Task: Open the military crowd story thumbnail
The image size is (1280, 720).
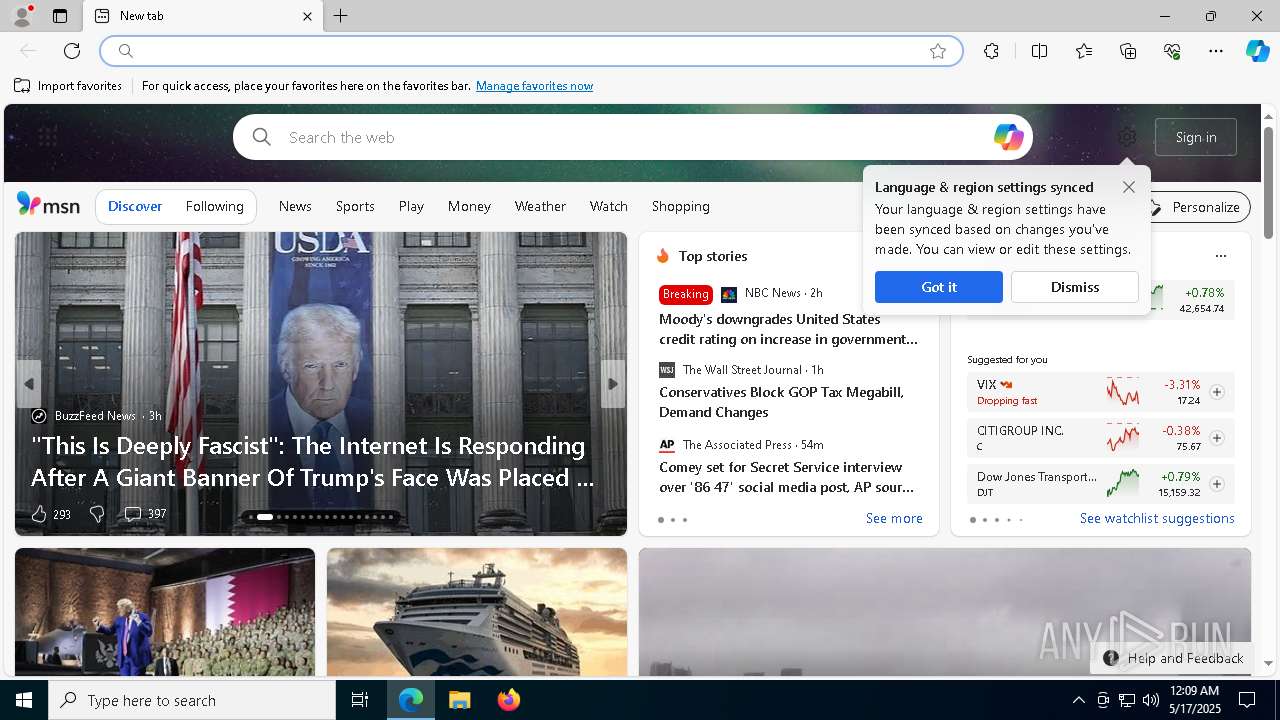Action: pos(165,612)
